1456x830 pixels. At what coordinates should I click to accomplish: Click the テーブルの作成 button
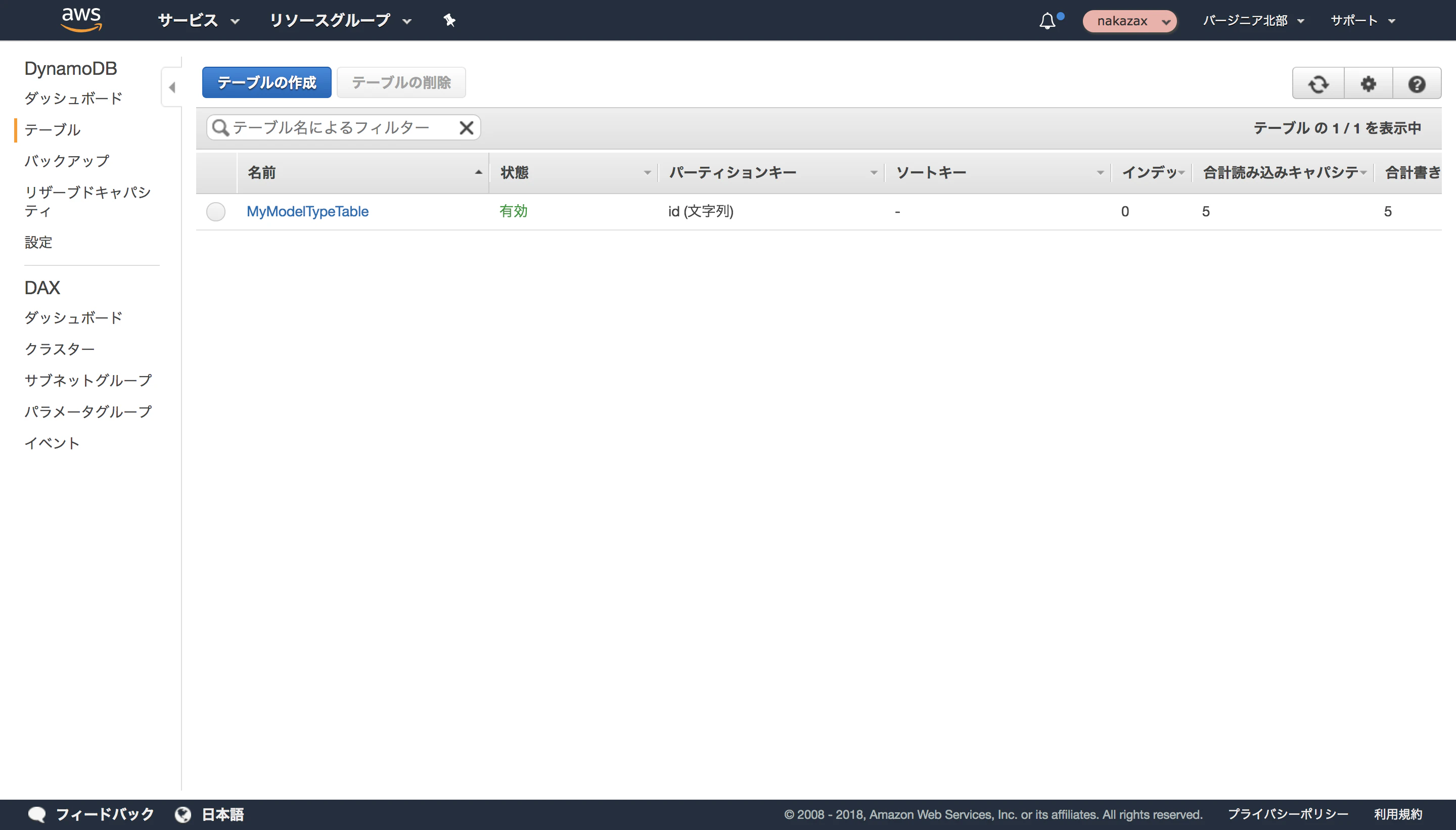point(267,83)
